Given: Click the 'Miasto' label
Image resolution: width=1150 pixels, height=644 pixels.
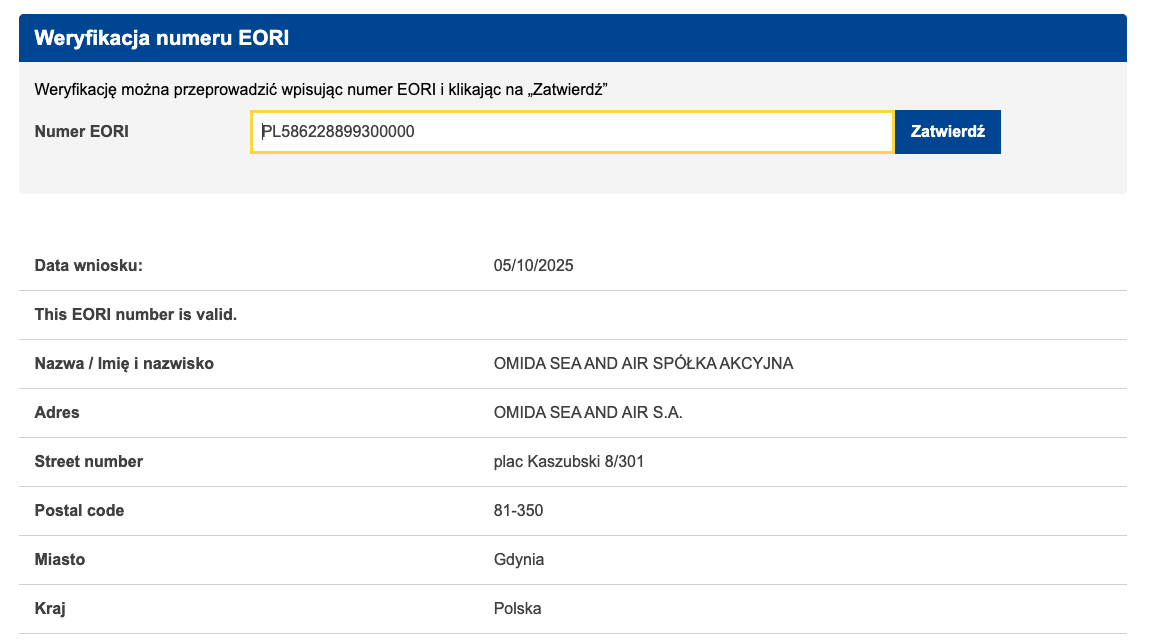Looking at the screenshot, I should [x=59, y=560].
